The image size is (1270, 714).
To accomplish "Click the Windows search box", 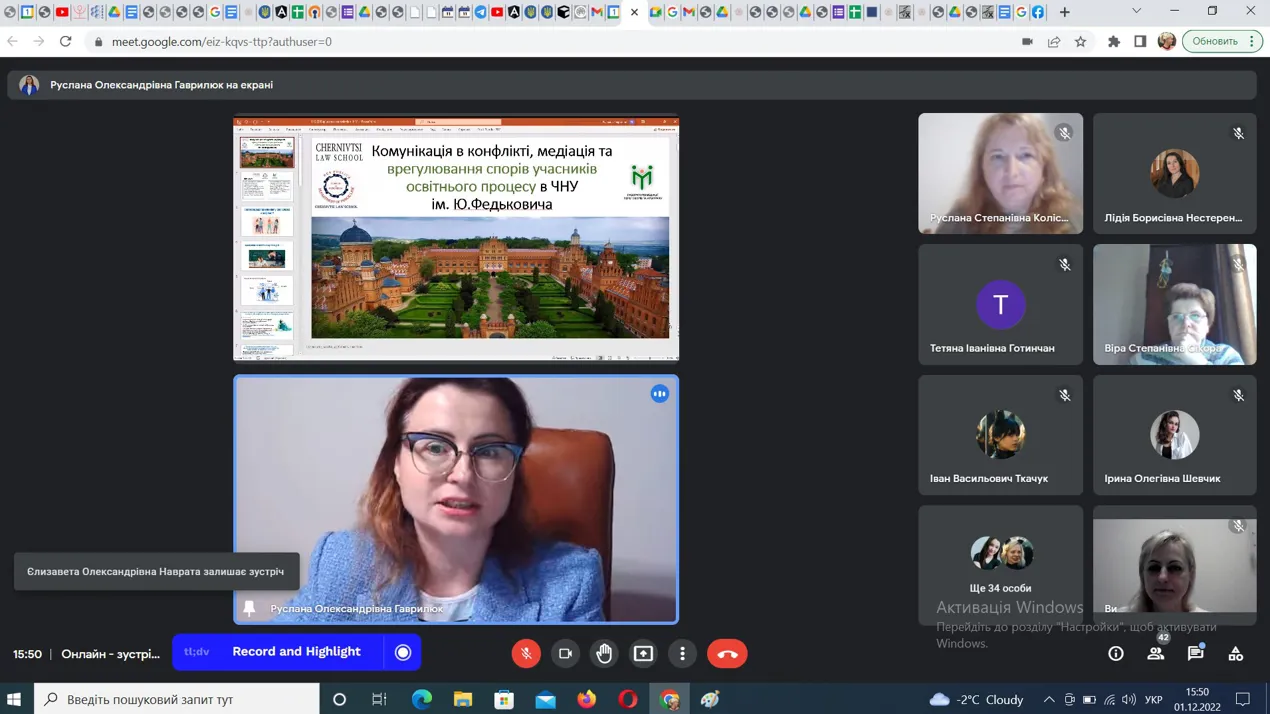I will tap(177, 699).
